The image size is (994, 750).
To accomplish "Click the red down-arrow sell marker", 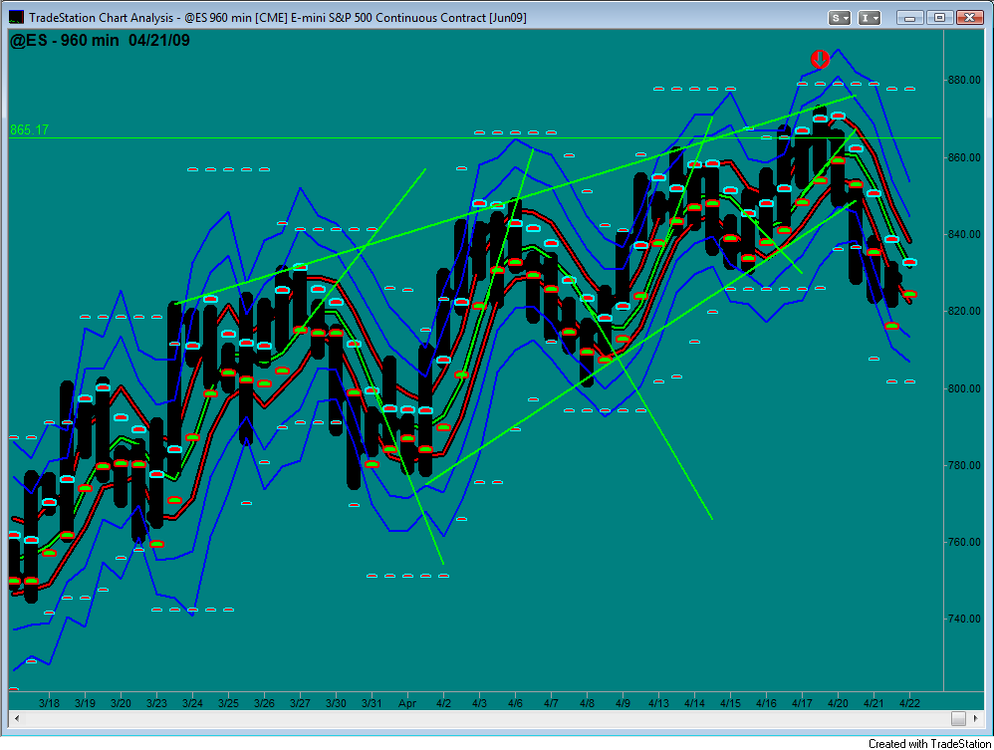I will coord(820,60).
